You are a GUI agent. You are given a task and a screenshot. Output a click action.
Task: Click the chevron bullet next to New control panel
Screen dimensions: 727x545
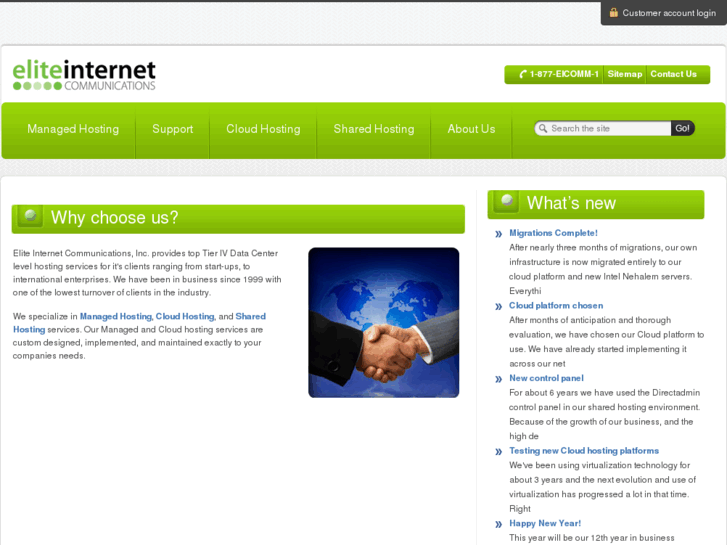point(498,379)
